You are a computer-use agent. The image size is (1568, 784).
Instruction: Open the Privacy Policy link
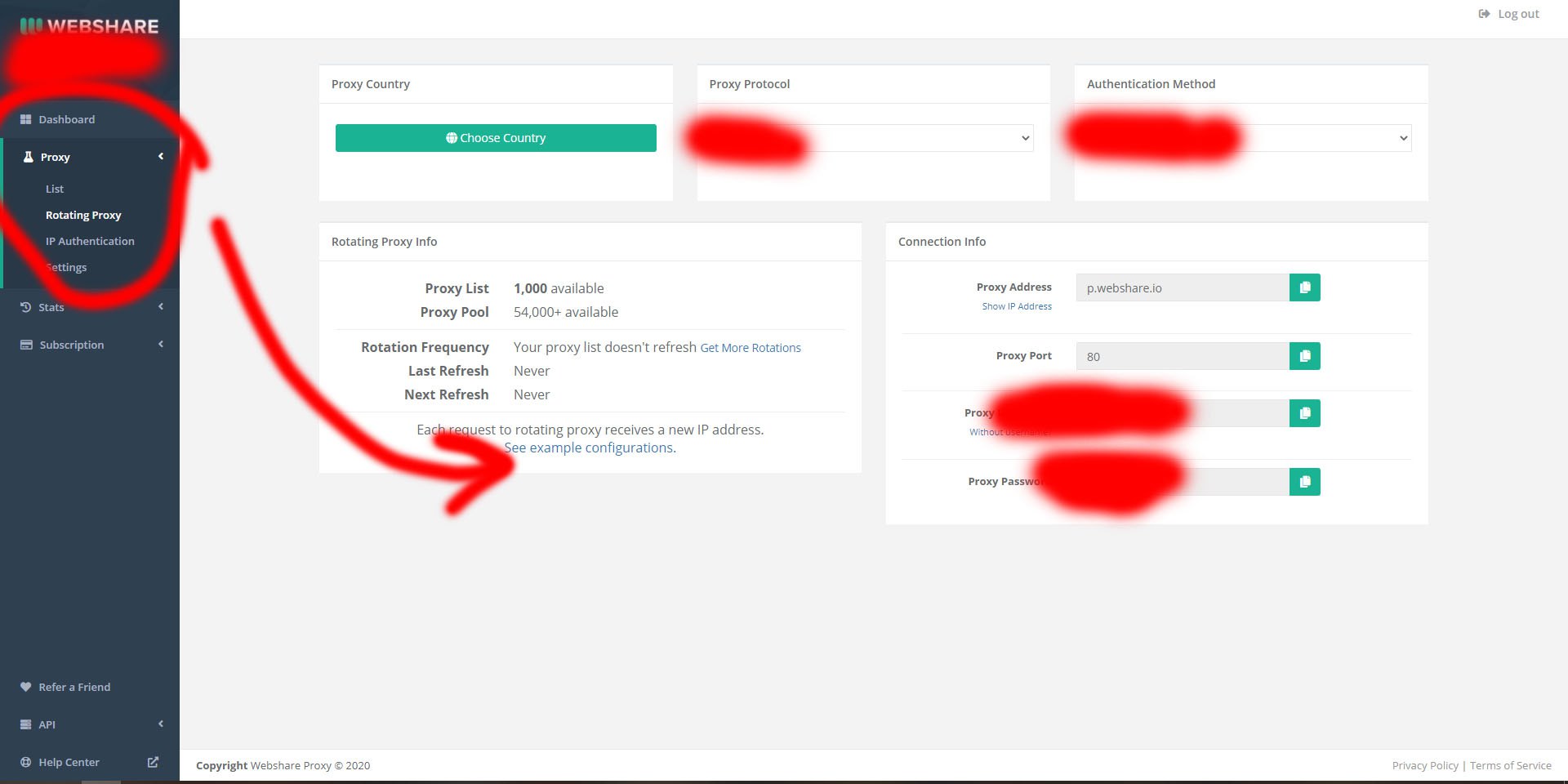tap(1425, 765)
